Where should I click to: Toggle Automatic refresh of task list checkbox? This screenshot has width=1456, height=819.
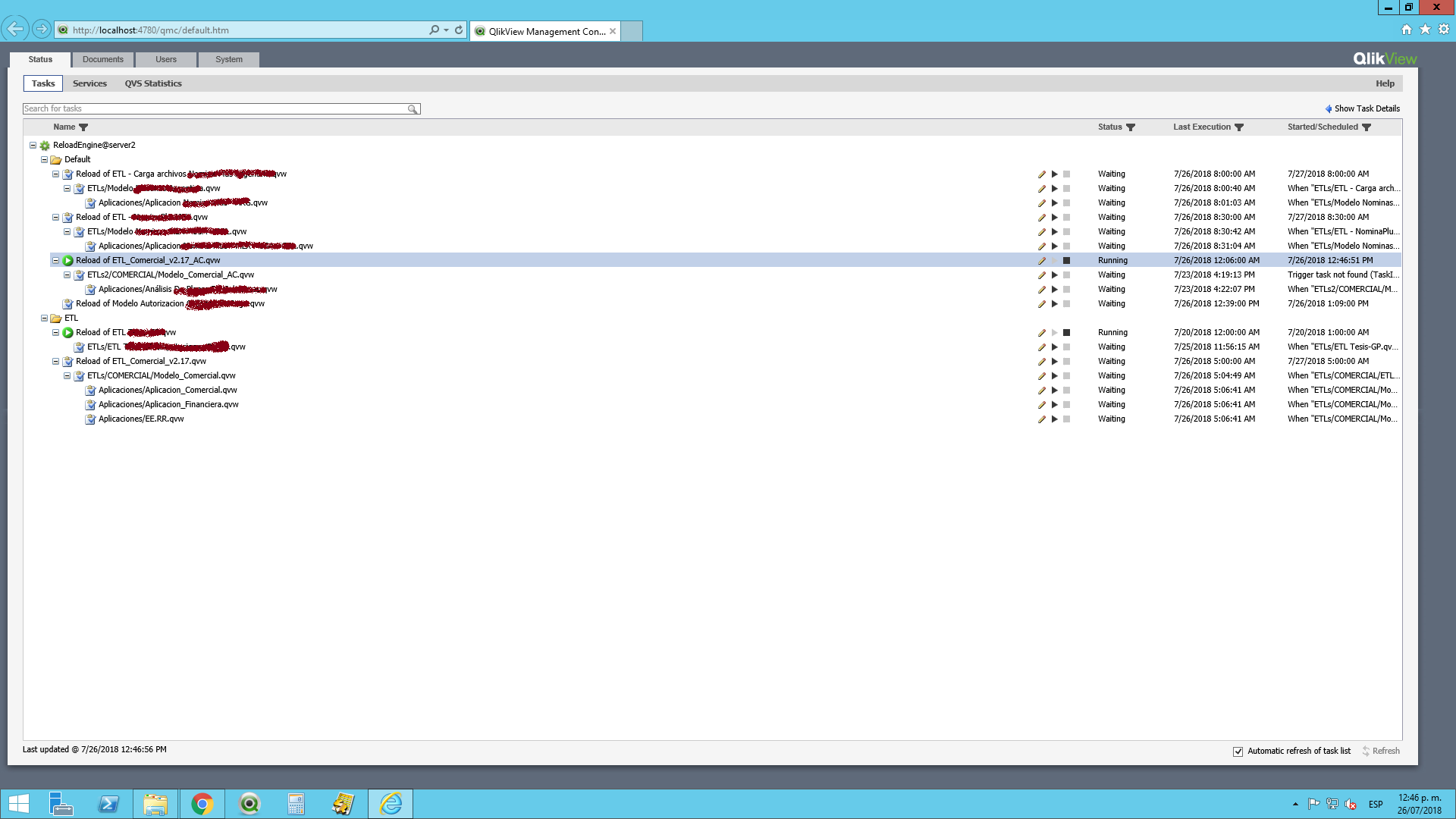point(1238,752)
